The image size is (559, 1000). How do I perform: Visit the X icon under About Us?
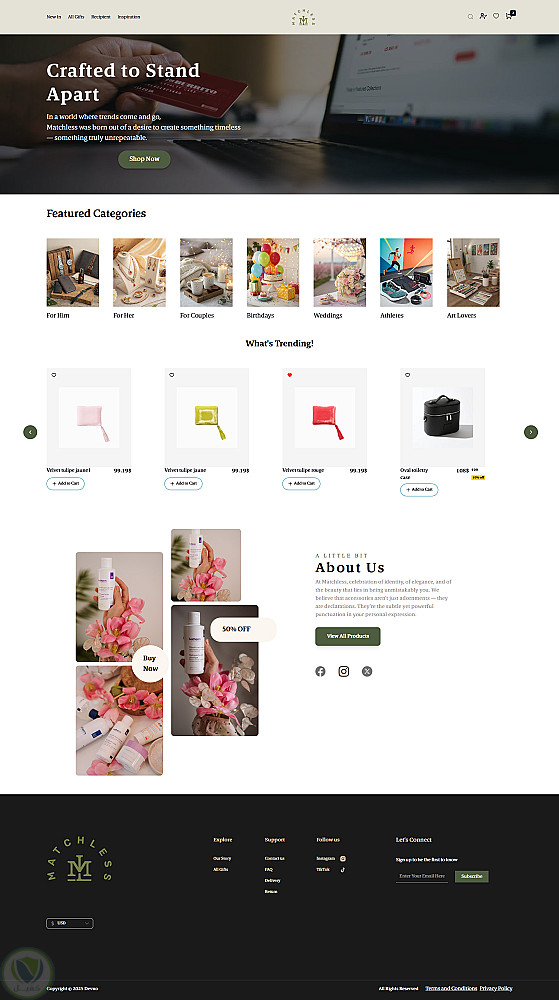coord(367,671)
